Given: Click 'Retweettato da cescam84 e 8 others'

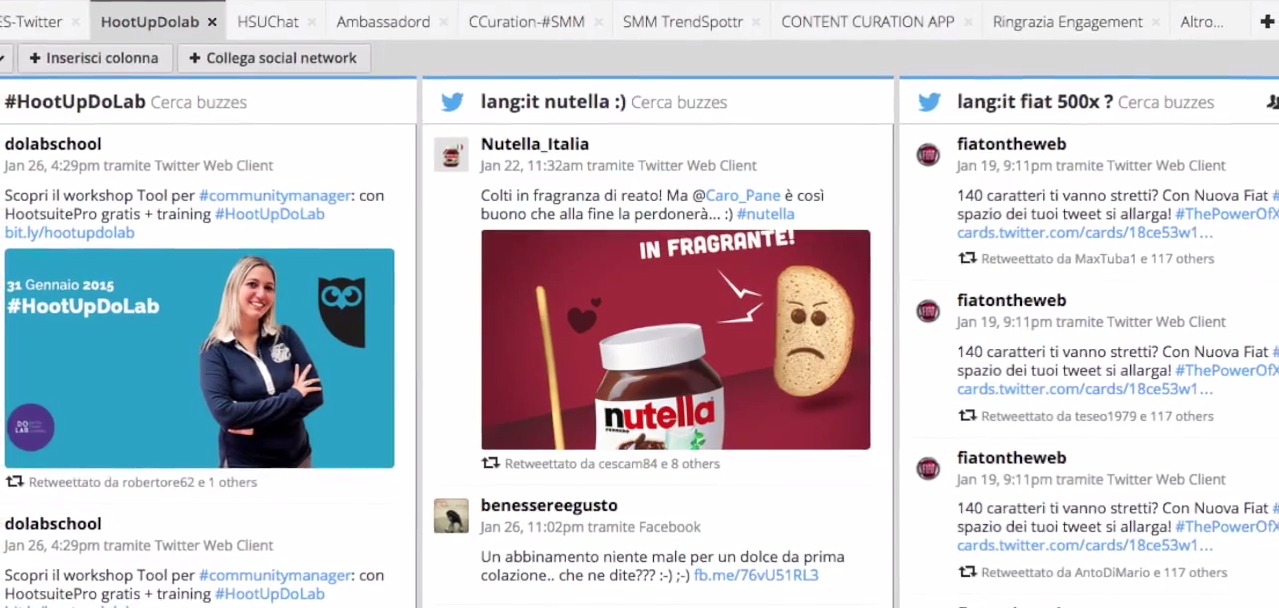Looking at the screenshot, I should coord(612,464).
